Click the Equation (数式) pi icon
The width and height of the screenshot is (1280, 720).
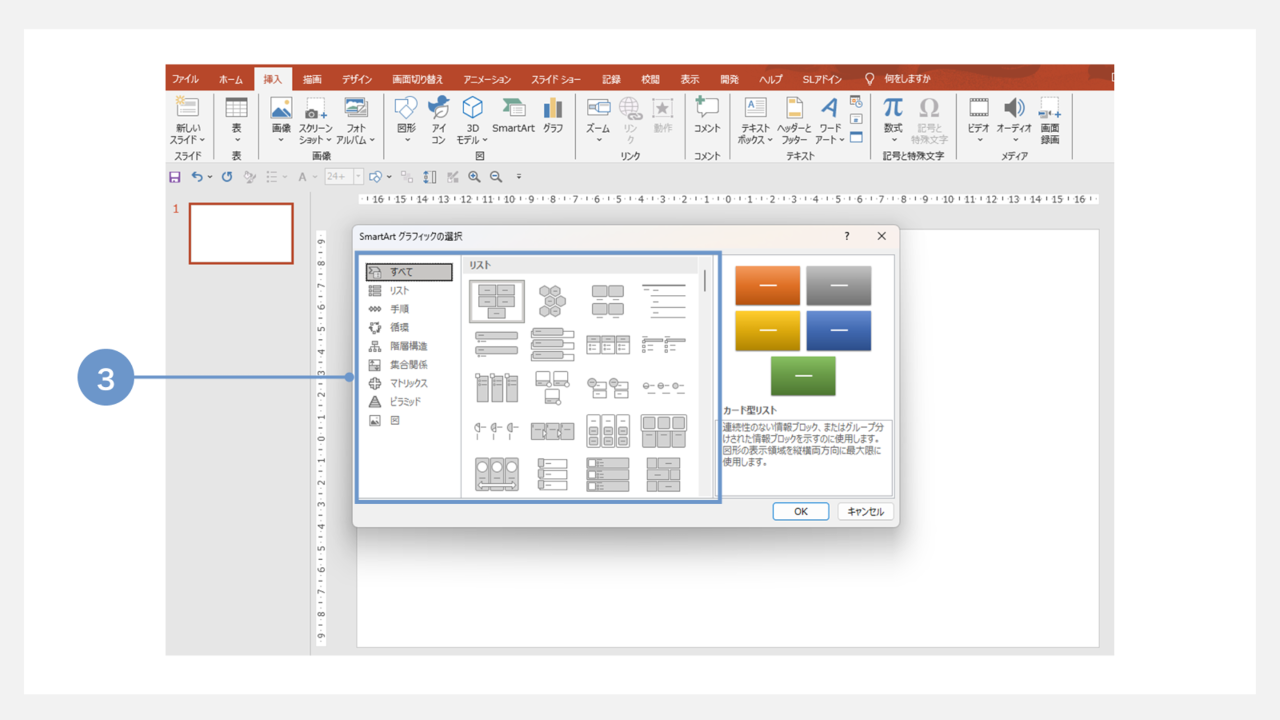pyautogui.click(x=893, y=107)
